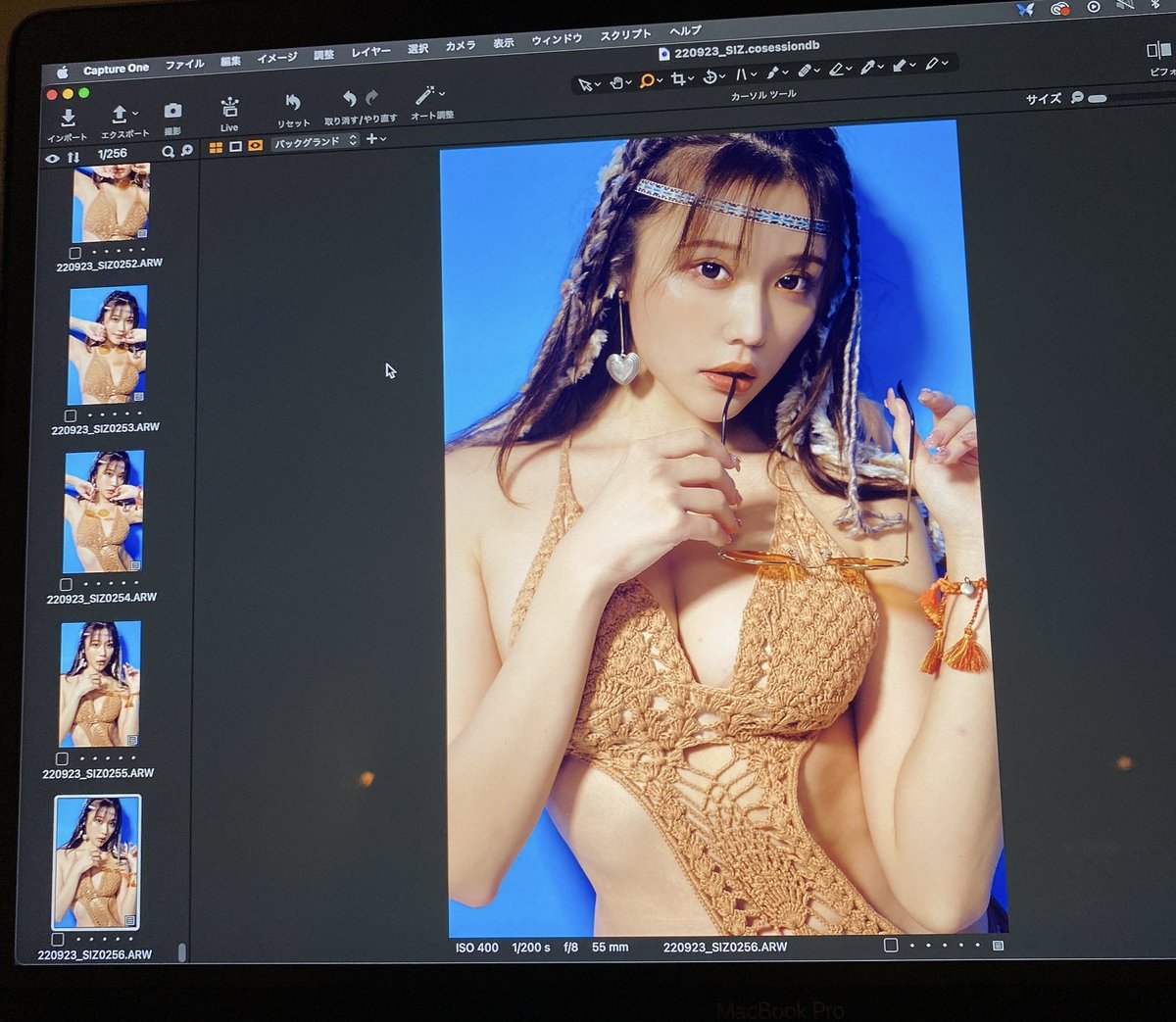Expand the Select tool dropdown arrow
Screen dimensions: 1176x1022
coord(597,85)
